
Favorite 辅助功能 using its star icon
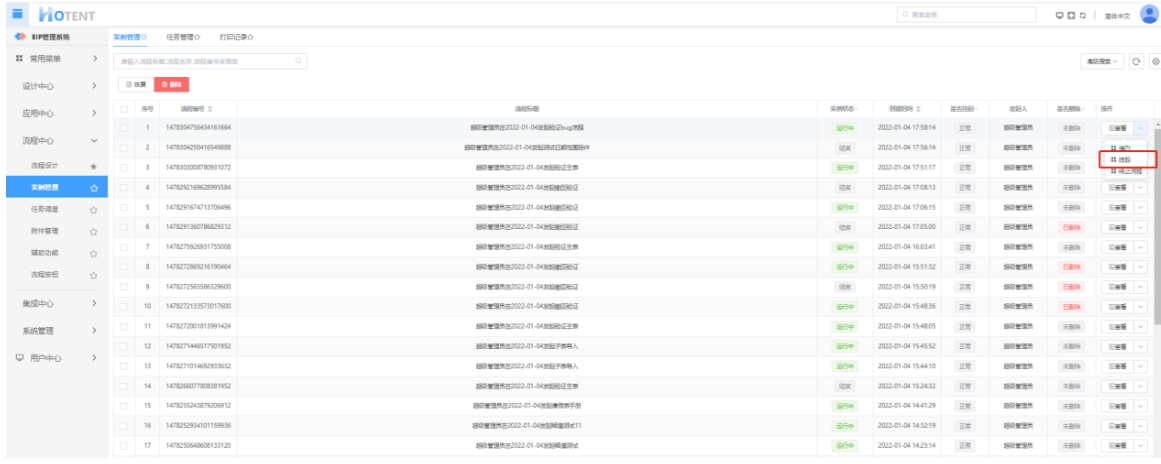93,253
